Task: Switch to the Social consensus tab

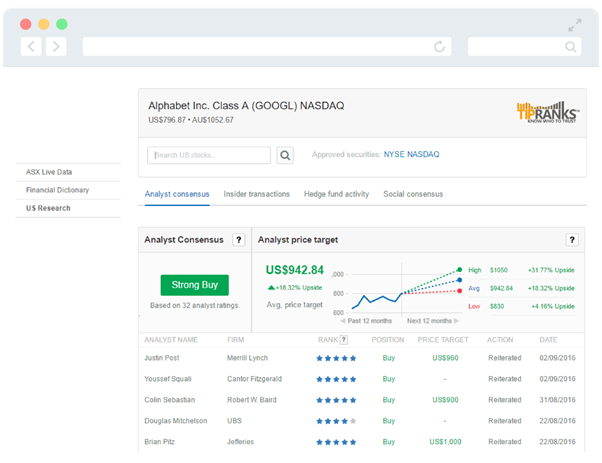Action: [413, 194]
